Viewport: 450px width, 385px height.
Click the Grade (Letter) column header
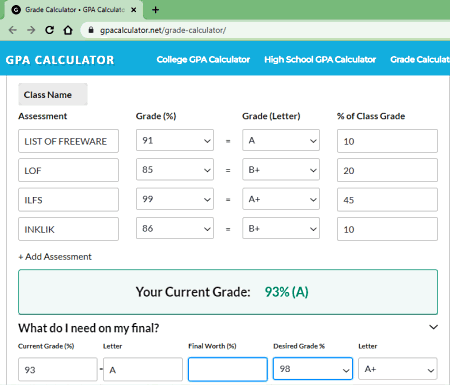tap(271, 116)
